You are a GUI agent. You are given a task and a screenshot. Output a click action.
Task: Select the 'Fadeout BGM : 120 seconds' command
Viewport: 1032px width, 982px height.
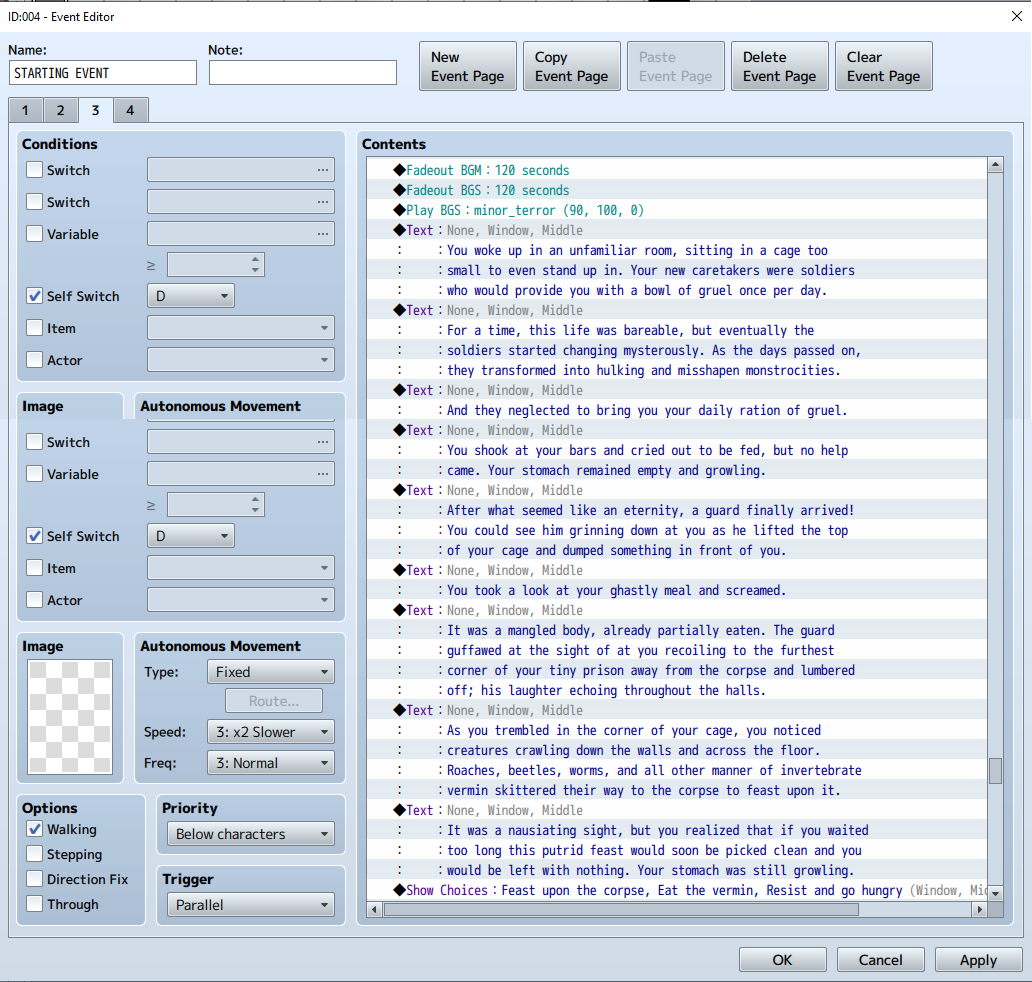point(677,170)
